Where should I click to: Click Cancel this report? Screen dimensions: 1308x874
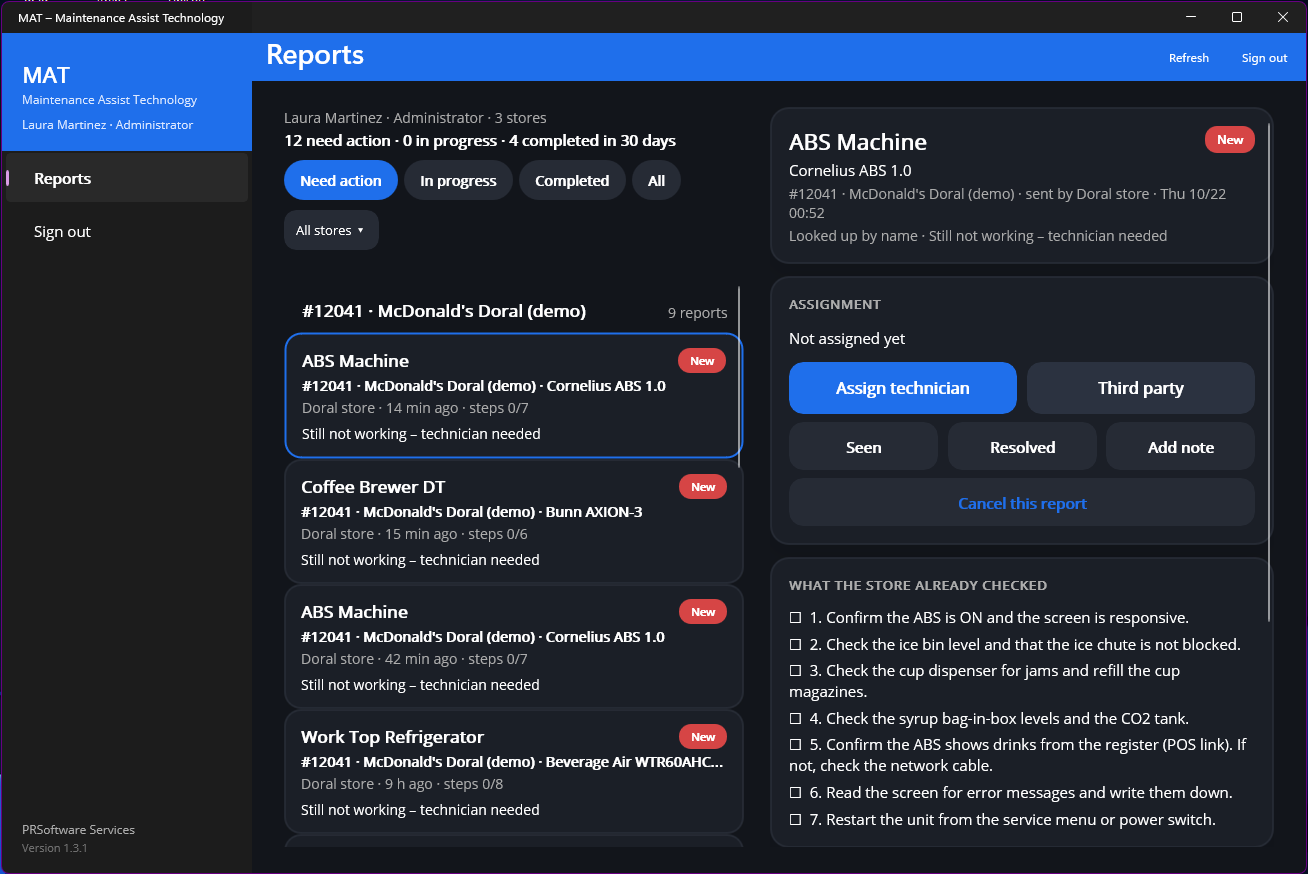pyautogui.click(x=1022, y=503)
